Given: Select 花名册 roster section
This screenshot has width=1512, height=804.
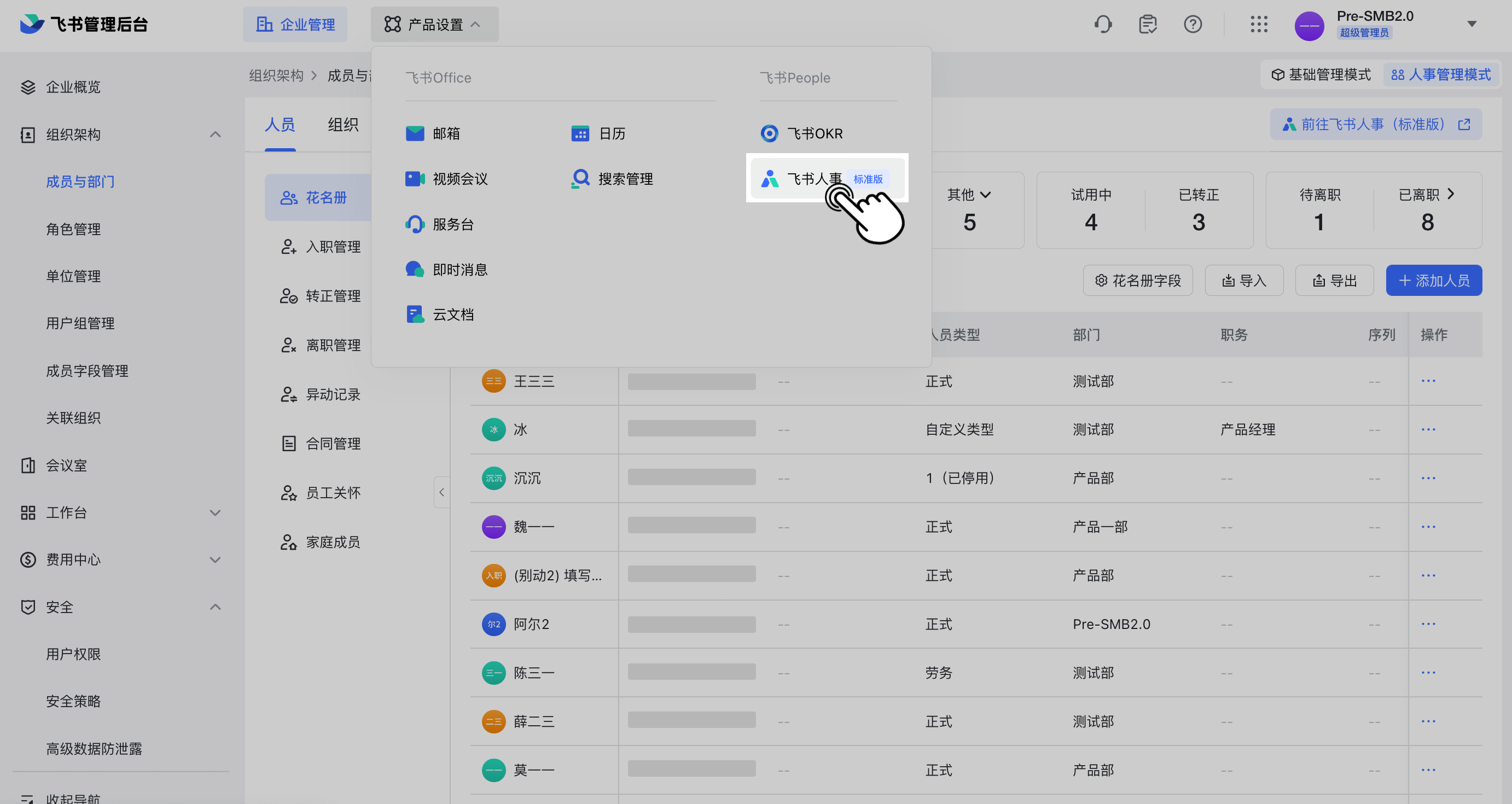Looking at the screenshot, I should pyautogui.click(x=317, y=197).
